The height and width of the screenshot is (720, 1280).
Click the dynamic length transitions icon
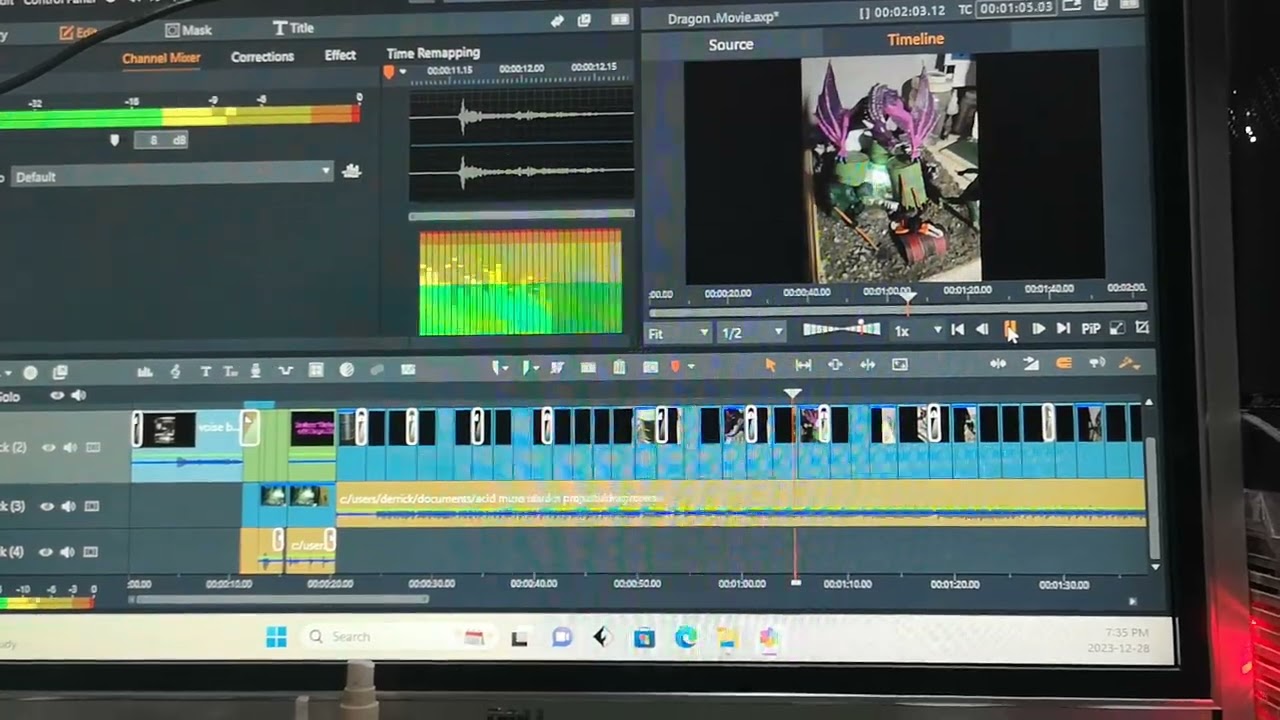tap(1031, 364)
